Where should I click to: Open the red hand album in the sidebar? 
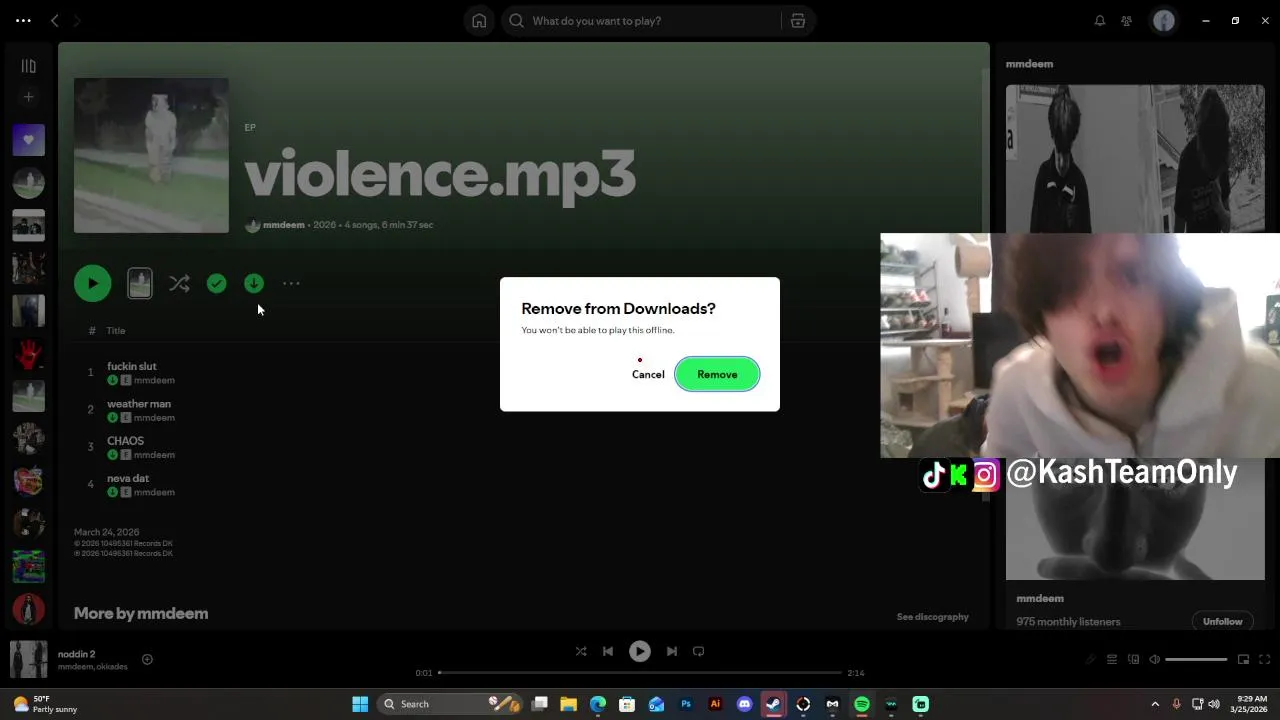28,353
